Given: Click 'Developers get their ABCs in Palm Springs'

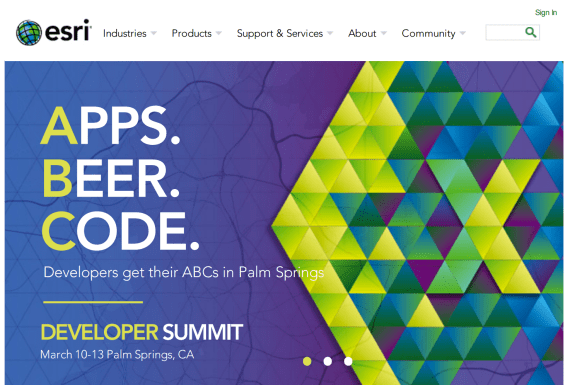Looking at the screenshot, I should [x=184, y=273].
